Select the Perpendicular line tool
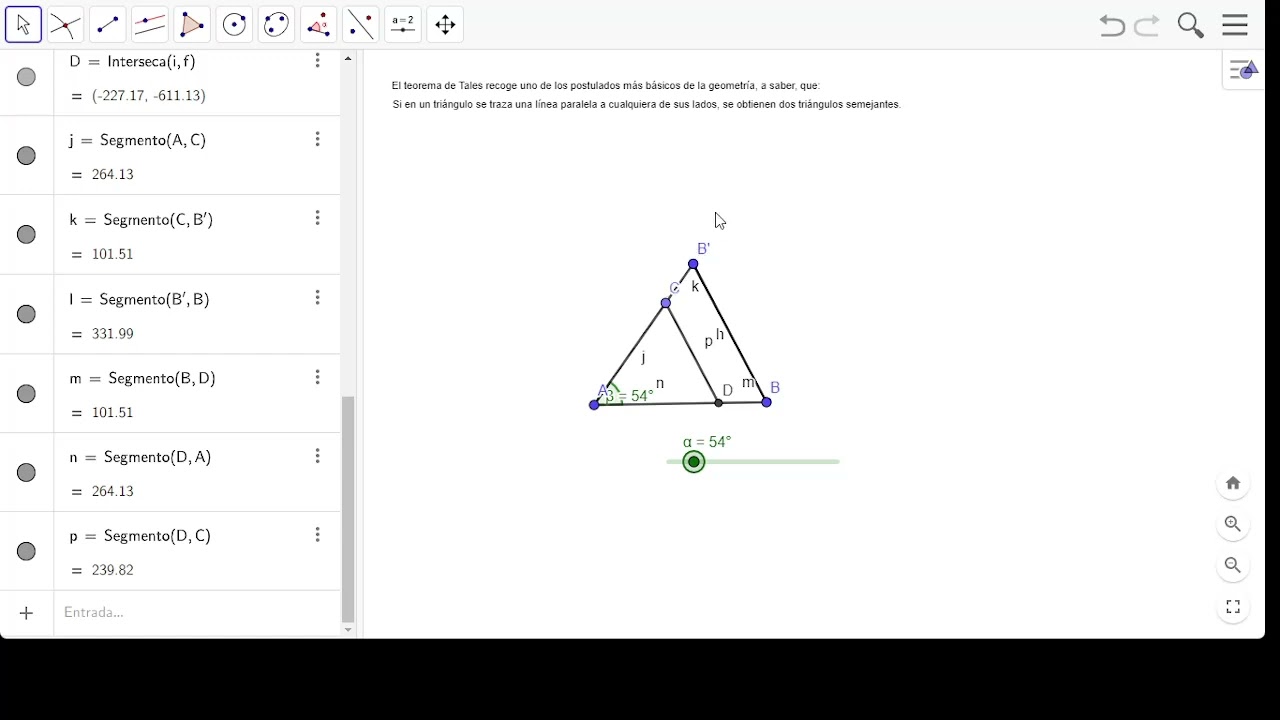 pyautogui.click(x=150, y=24)
